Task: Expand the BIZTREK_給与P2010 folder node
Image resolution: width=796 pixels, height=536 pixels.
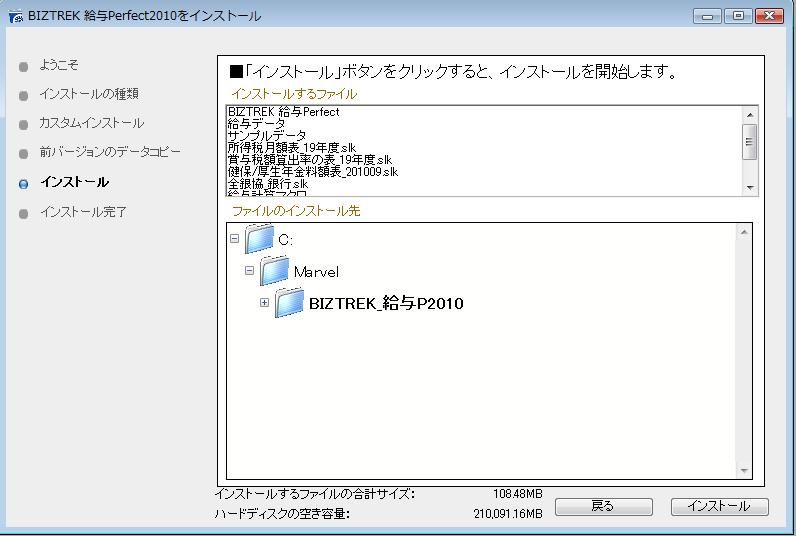Action: pos(264,303)
